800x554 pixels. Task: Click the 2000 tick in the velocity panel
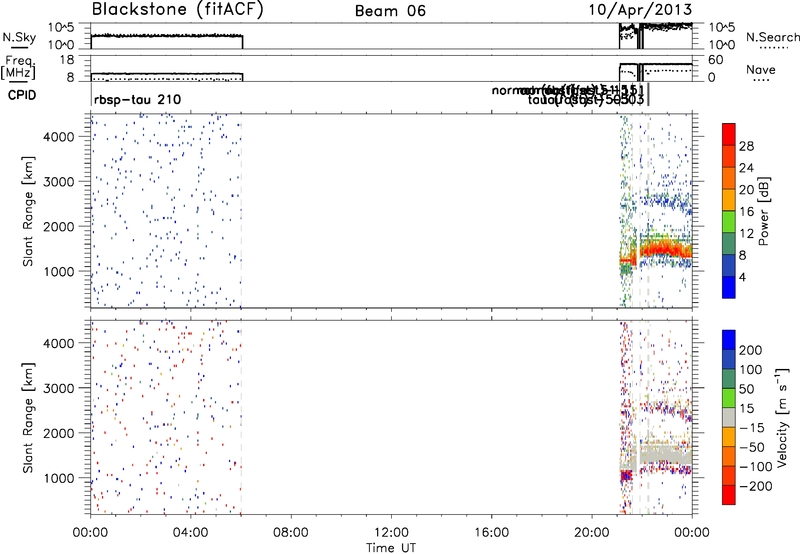pyautogui.click(x=59, y=433)
